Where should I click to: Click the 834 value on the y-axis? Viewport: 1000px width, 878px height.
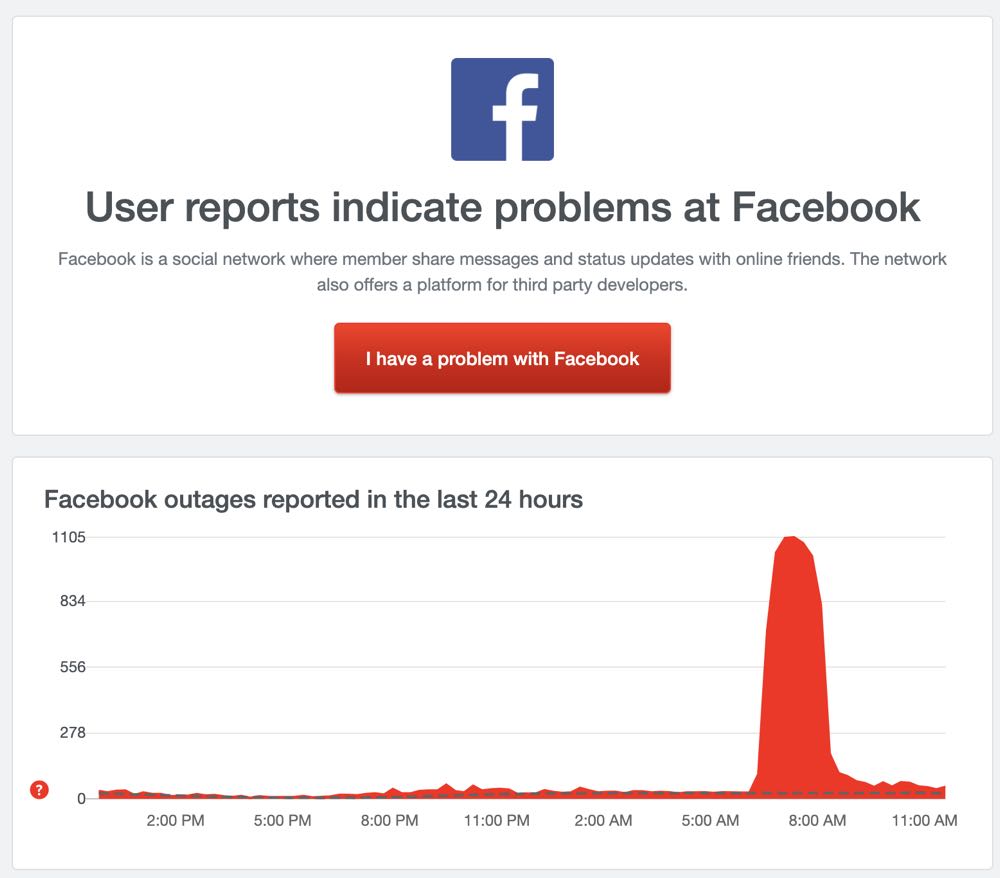click(73, 601)
